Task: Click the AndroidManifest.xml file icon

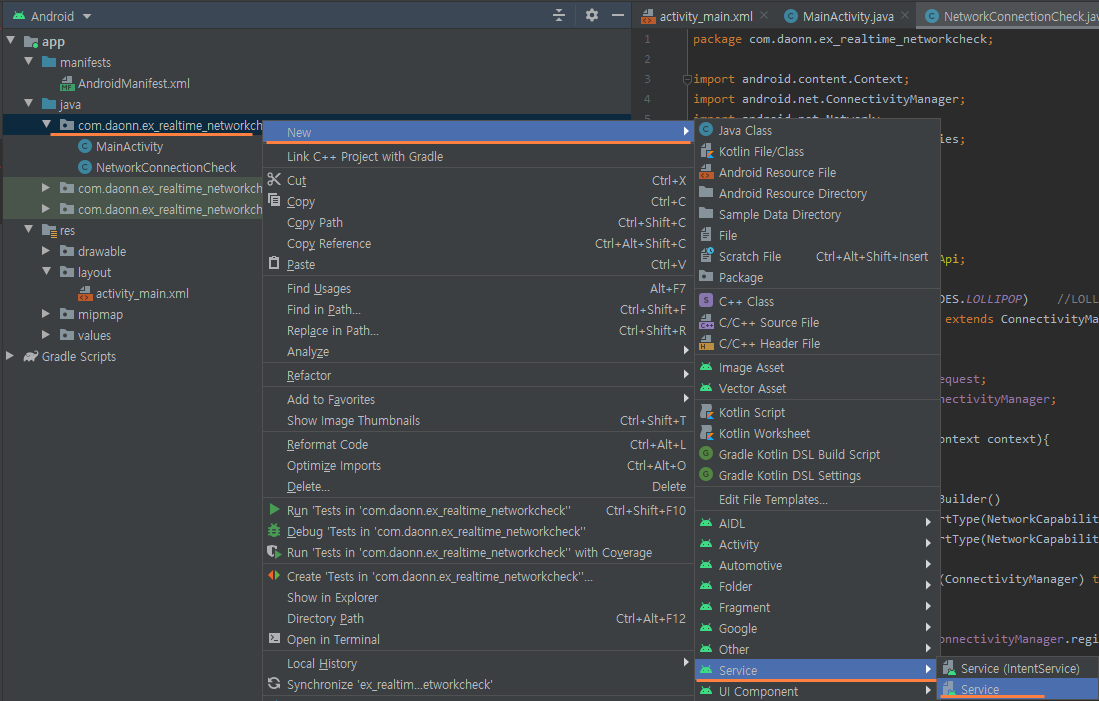Action: [x=67, y=84]
